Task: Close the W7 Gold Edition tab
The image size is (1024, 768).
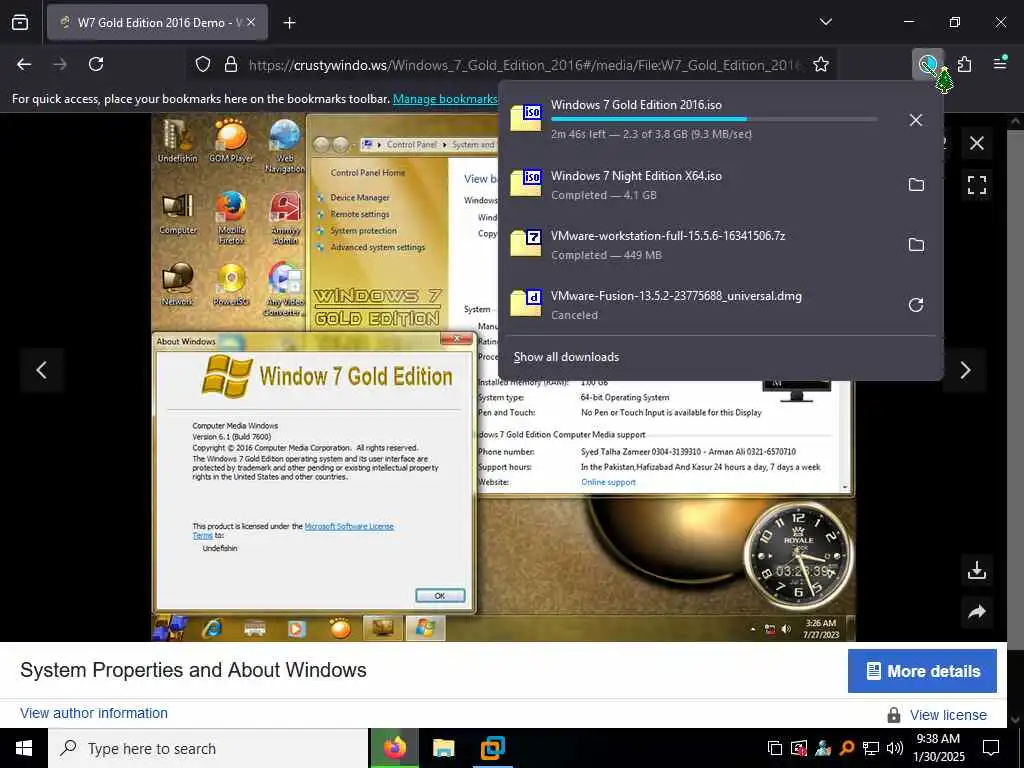Action: [251, 22]
